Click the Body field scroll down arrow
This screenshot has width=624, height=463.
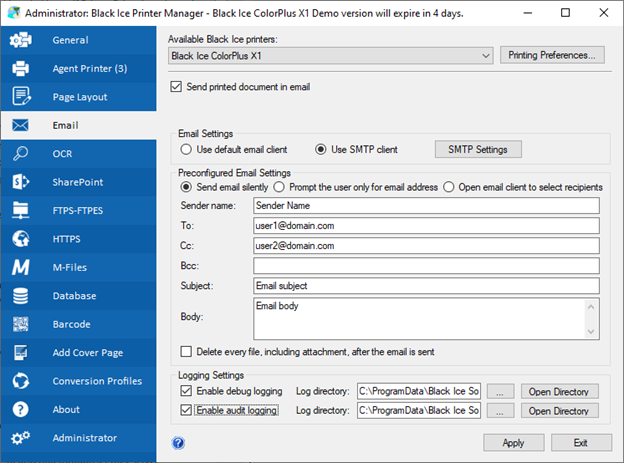pos(591,332)
